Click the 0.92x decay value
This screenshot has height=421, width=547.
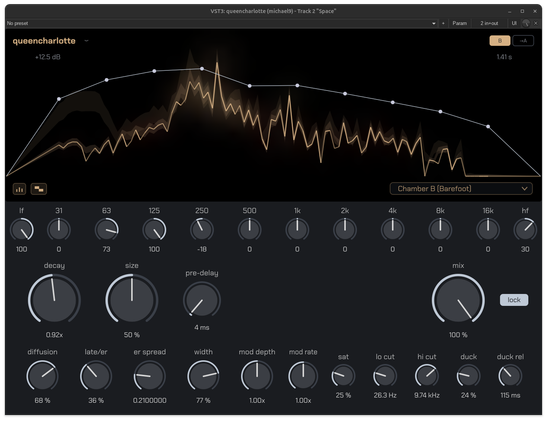(54, 335)
